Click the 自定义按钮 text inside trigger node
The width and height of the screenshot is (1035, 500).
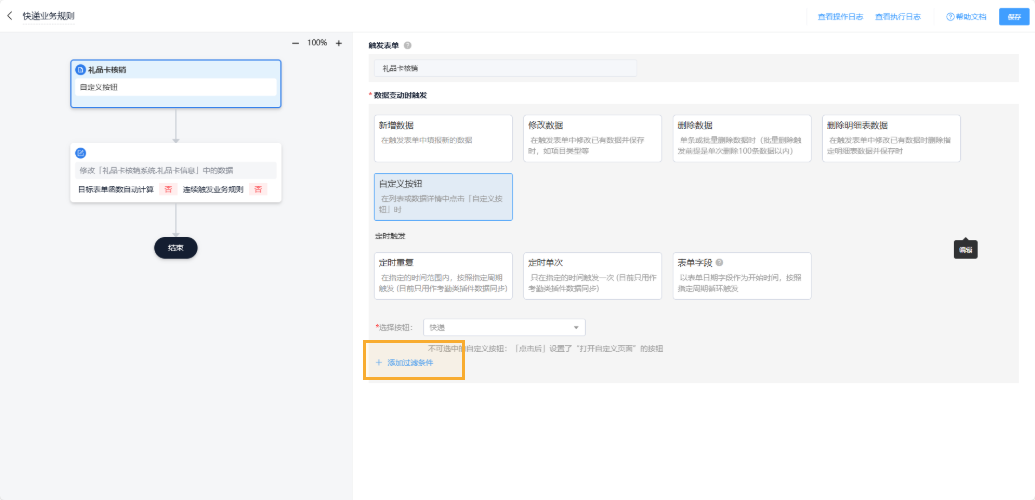point(99,87)
